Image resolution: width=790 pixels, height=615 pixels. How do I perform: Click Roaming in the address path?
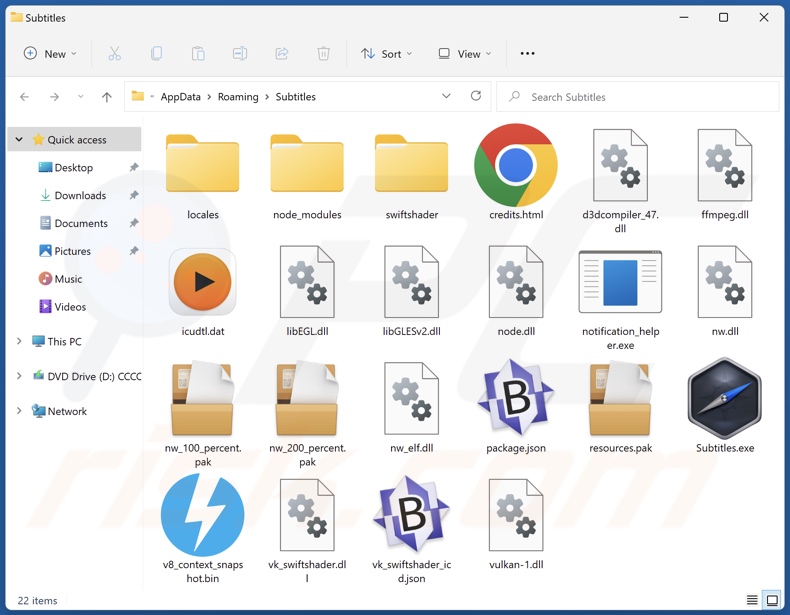[x=238, y=97]
